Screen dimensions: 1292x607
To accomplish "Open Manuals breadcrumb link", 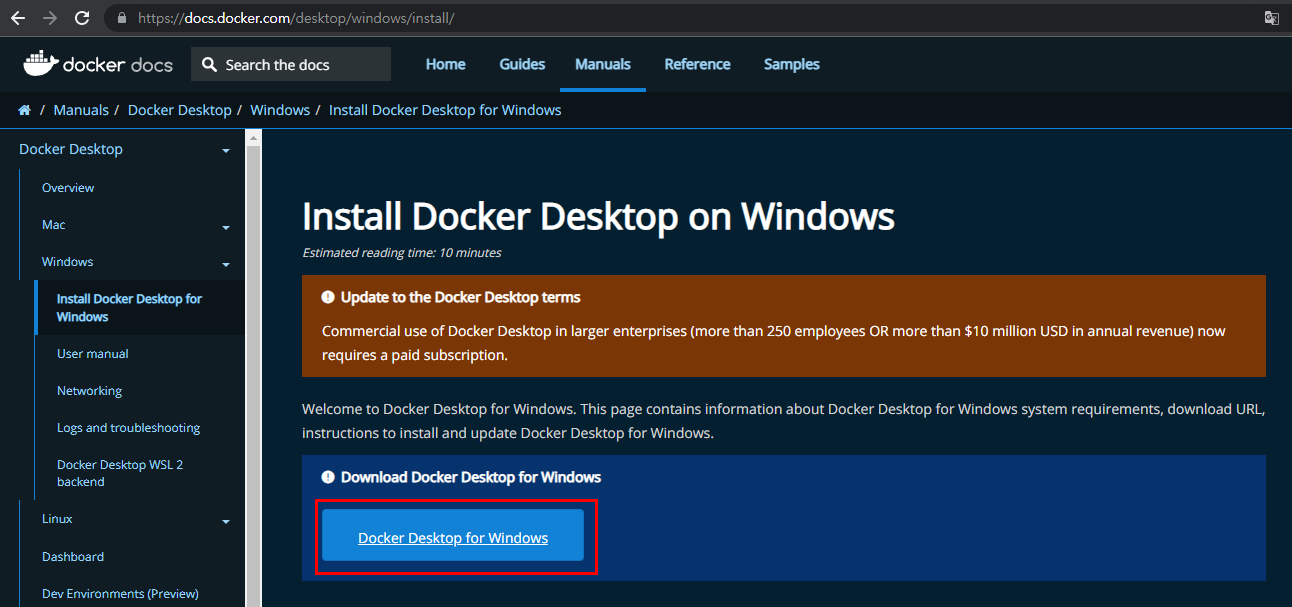I will (81, 110).
